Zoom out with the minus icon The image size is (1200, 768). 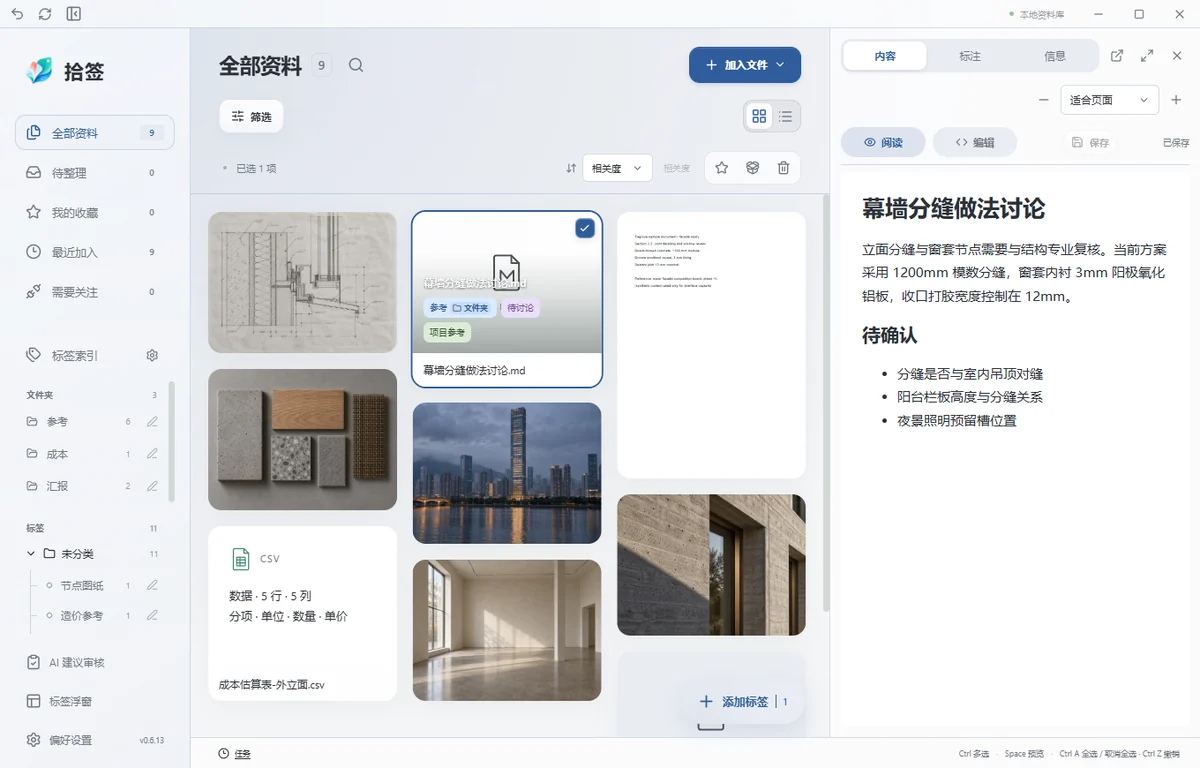[1044, 100]
